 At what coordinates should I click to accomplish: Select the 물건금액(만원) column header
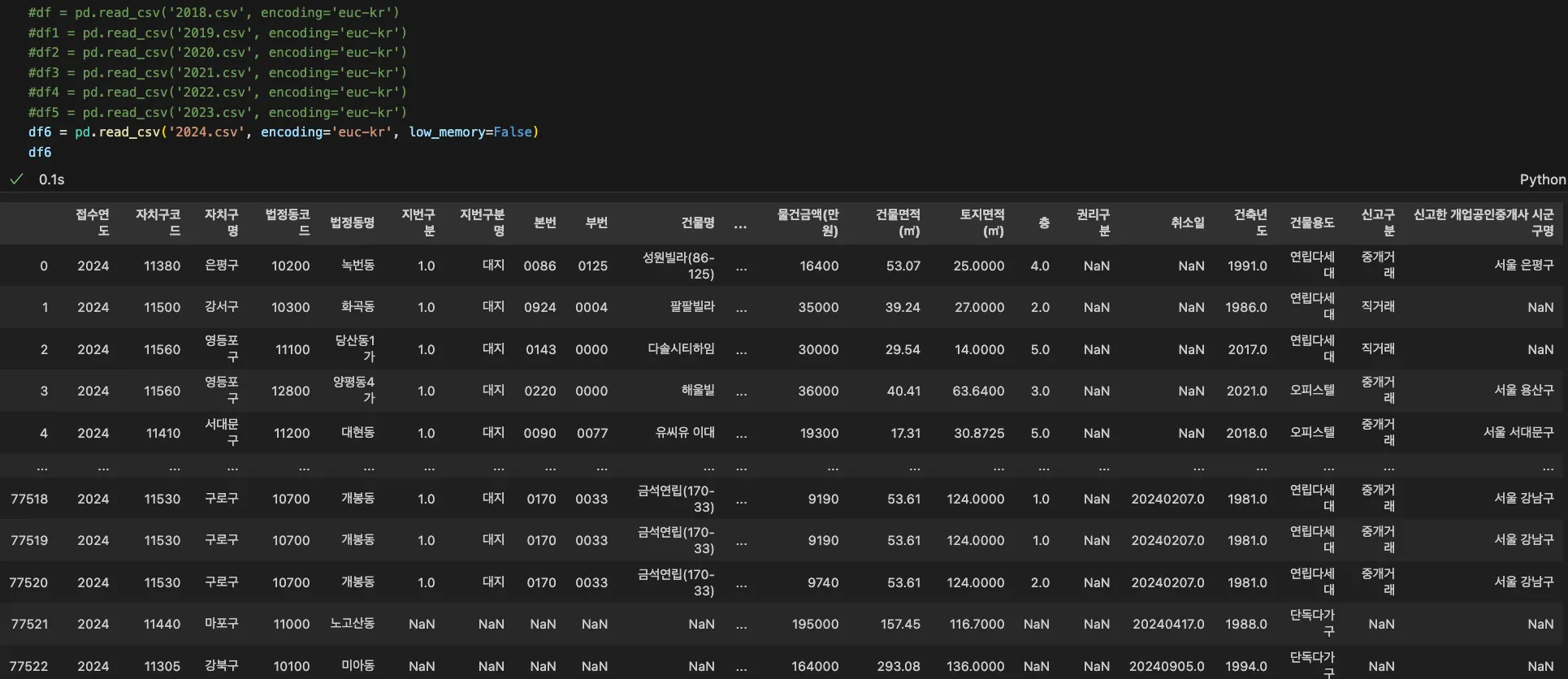tap(808, 223)
